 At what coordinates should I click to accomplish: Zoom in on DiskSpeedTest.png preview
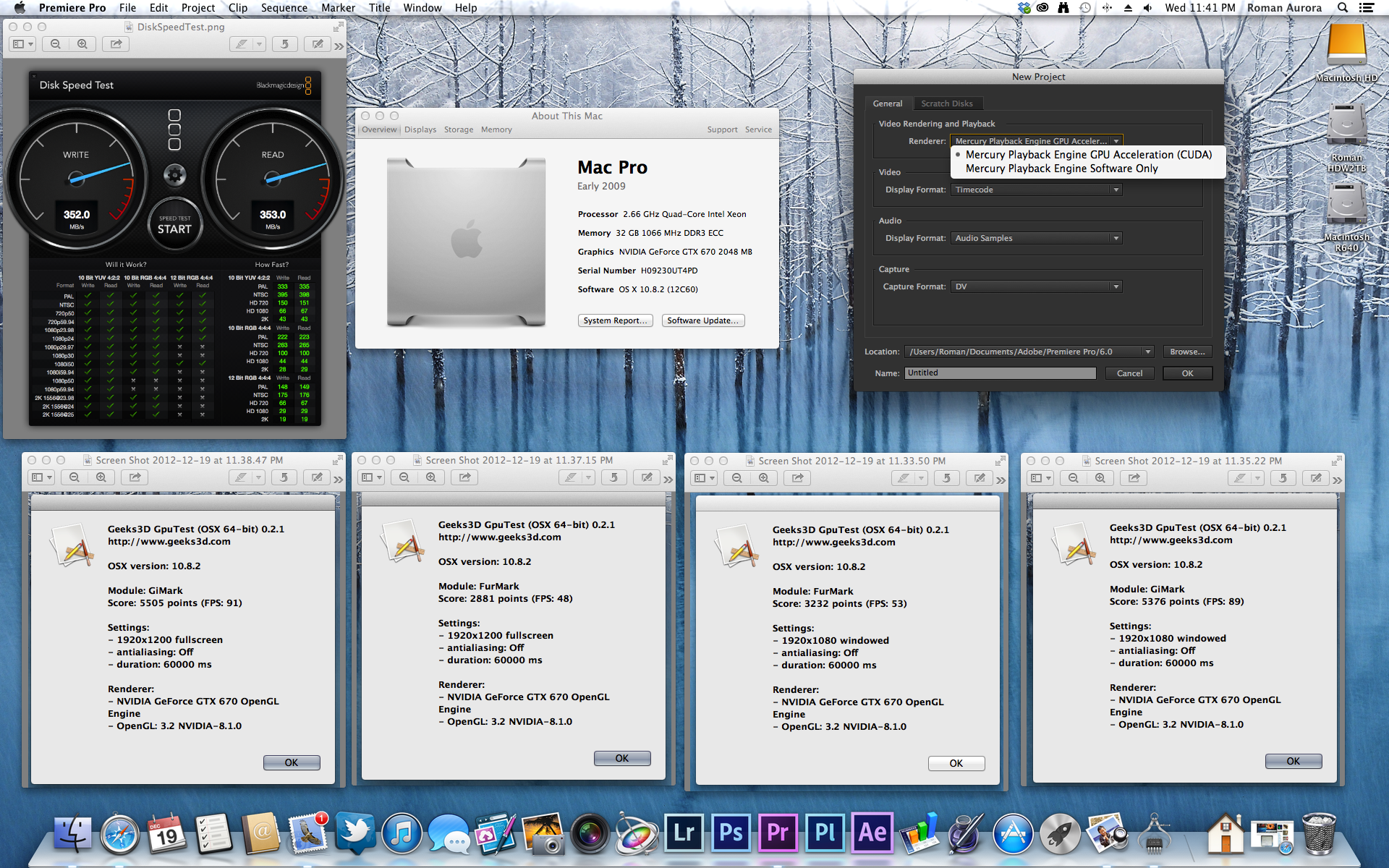coord(82,44)
